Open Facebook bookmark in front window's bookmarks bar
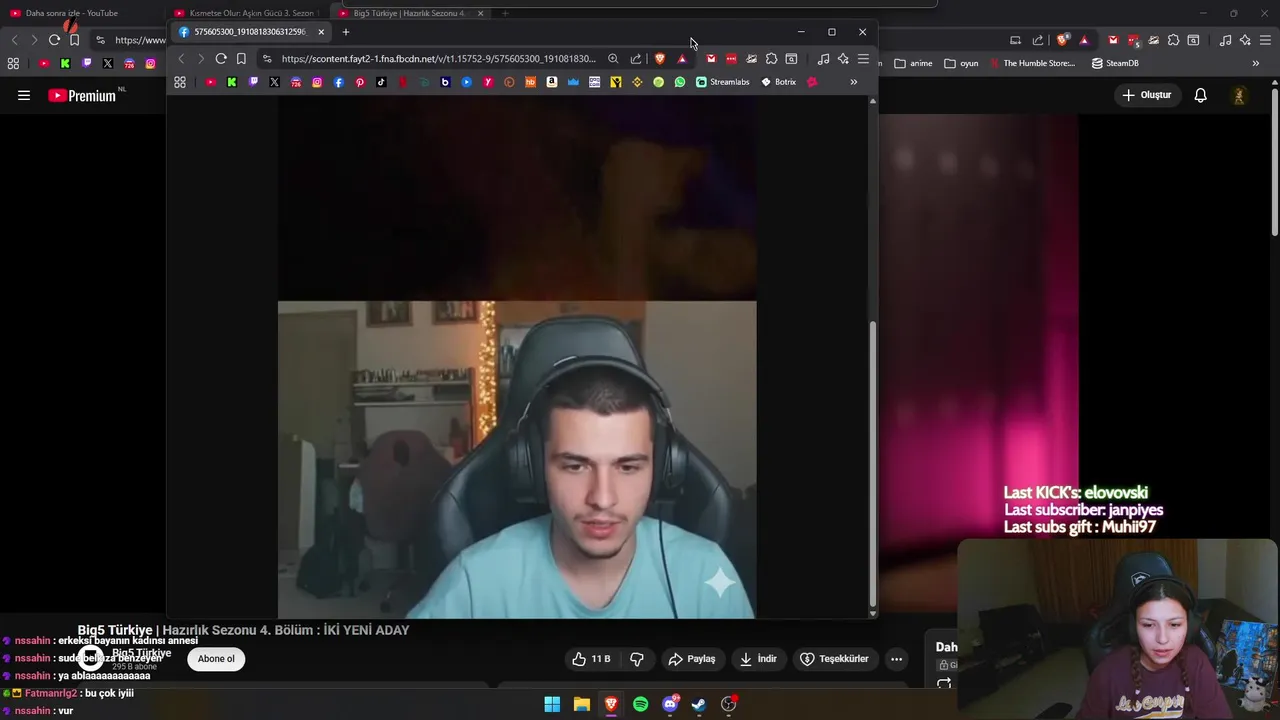The height and width of the screenshot is (720, 1280). [x=338, y=82]
